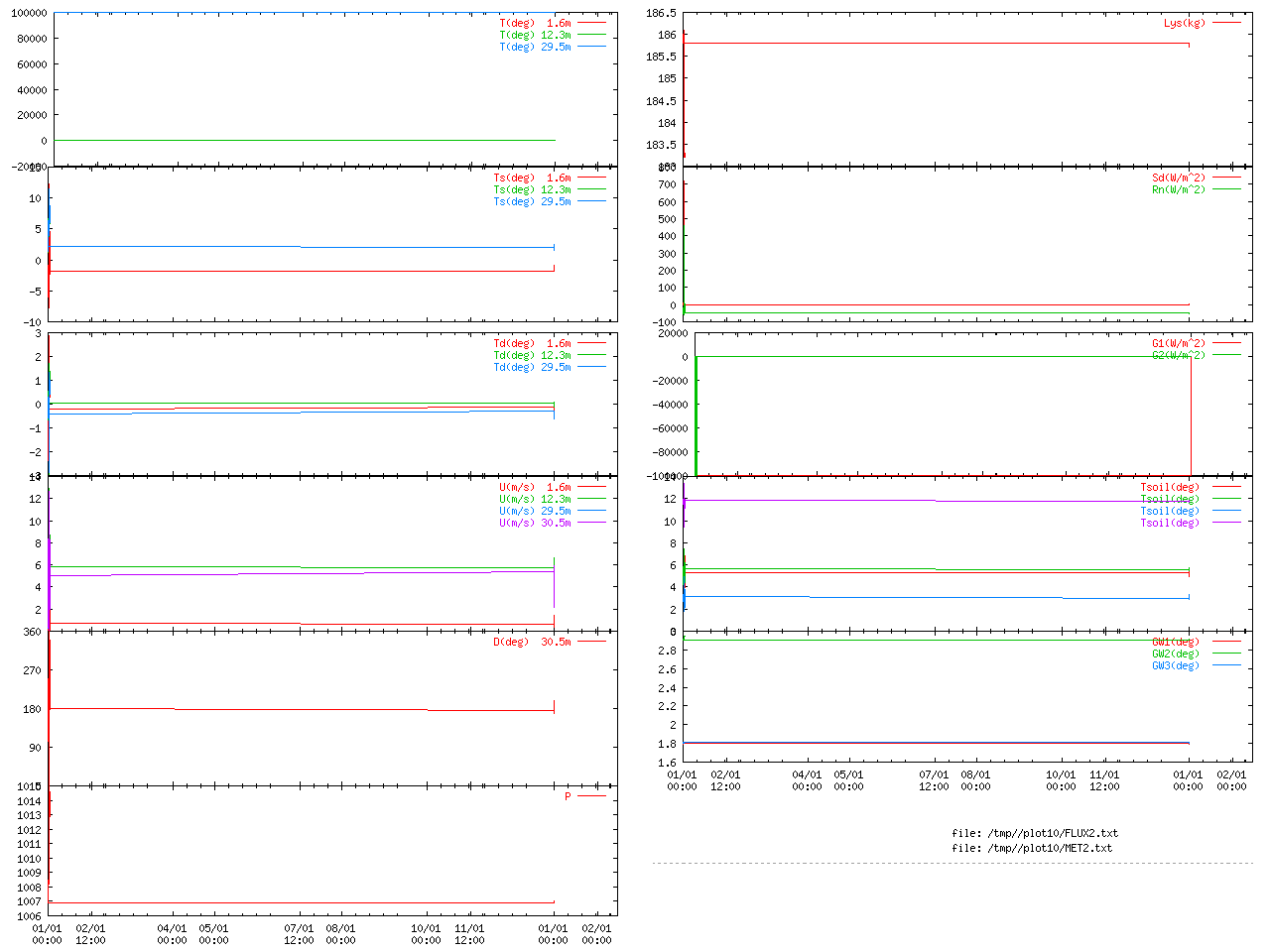Click the red 'Tsoil(deg)' legend label

1170,488
